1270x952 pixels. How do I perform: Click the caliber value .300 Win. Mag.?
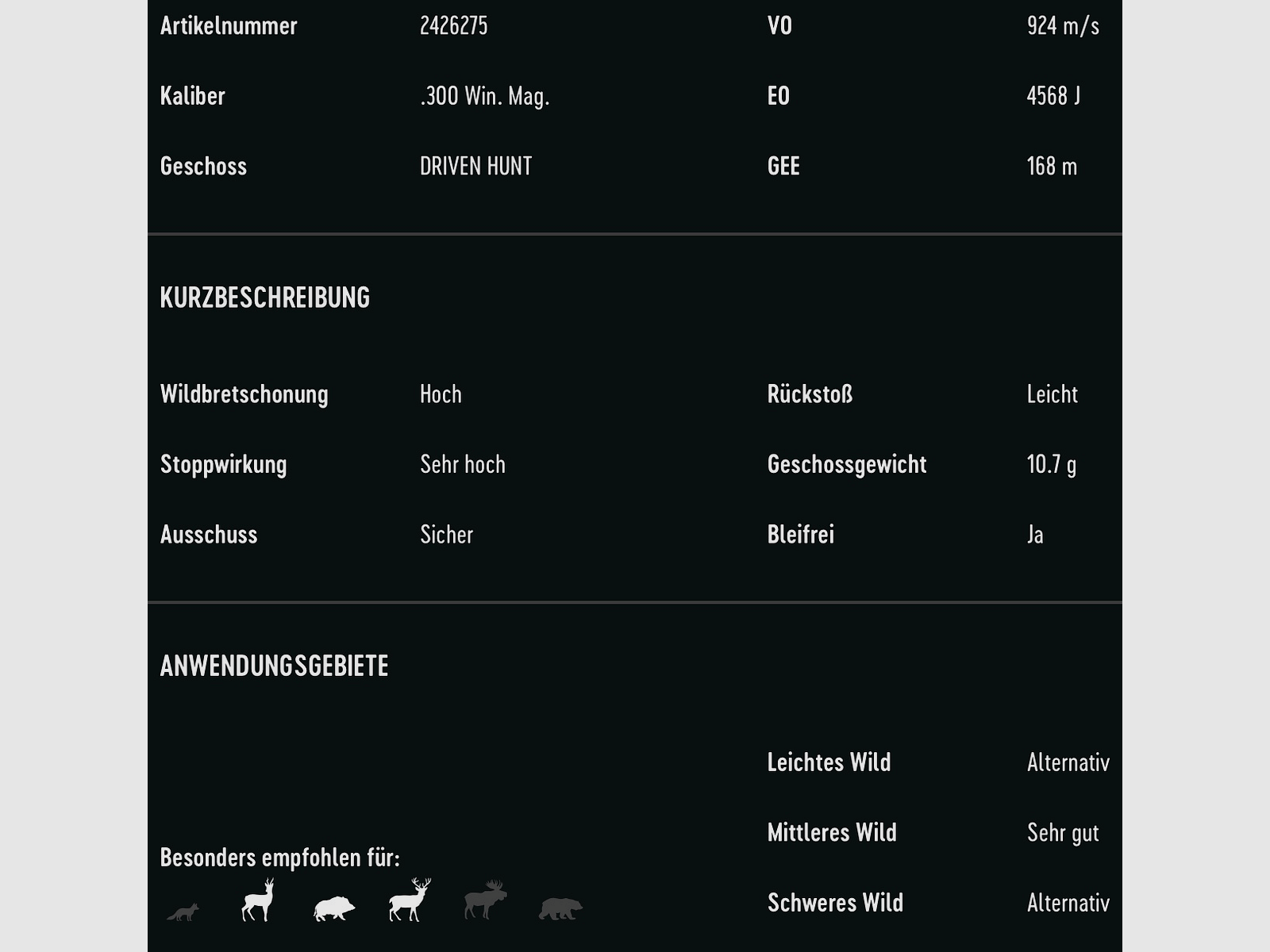click(x=484, y=96)
